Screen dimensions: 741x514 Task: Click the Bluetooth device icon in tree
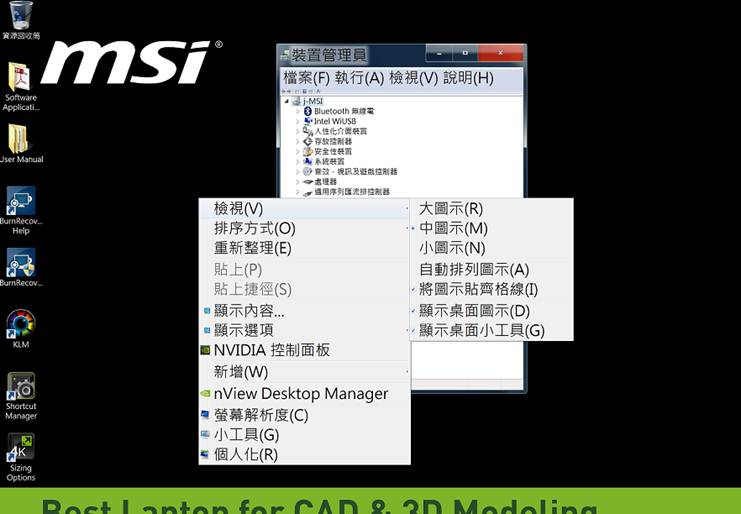pyautogui.click(x=308, y=111)
